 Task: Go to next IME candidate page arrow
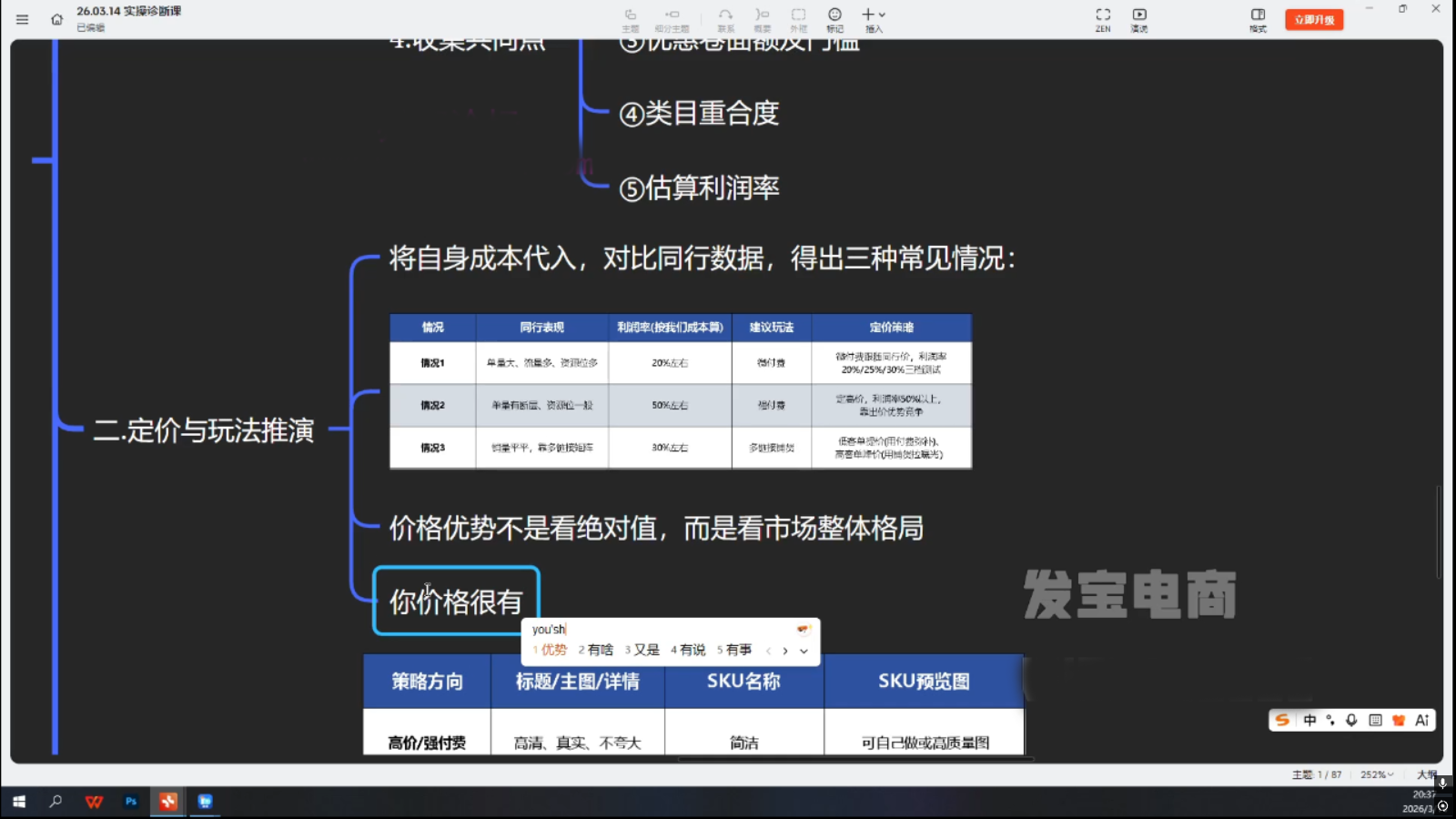[x=785, y=651]
